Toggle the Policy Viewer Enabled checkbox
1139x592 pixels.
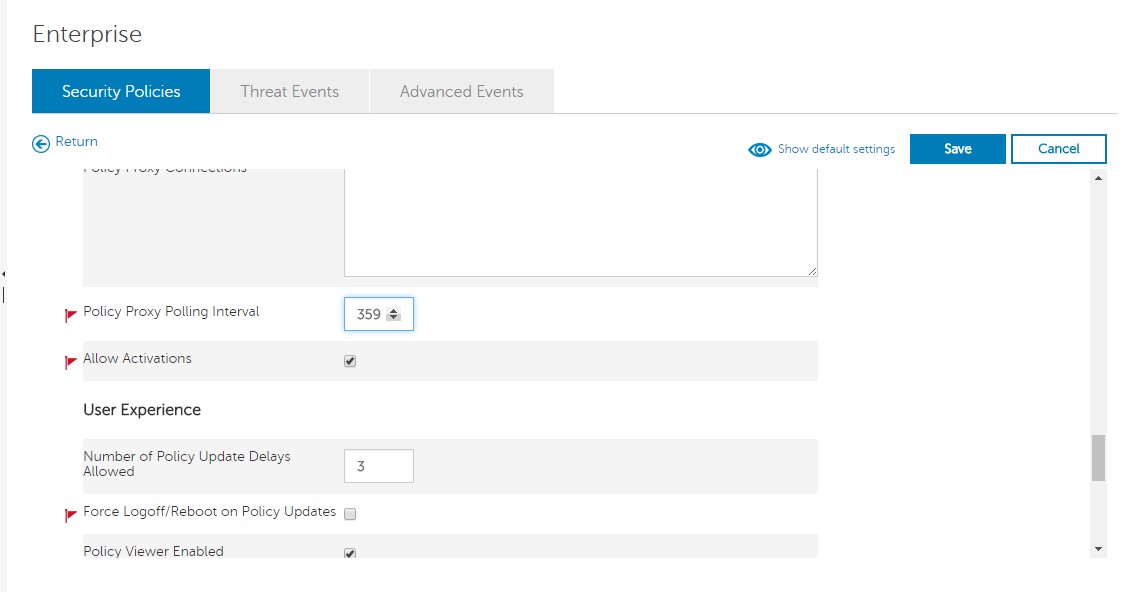pos(350,553)
